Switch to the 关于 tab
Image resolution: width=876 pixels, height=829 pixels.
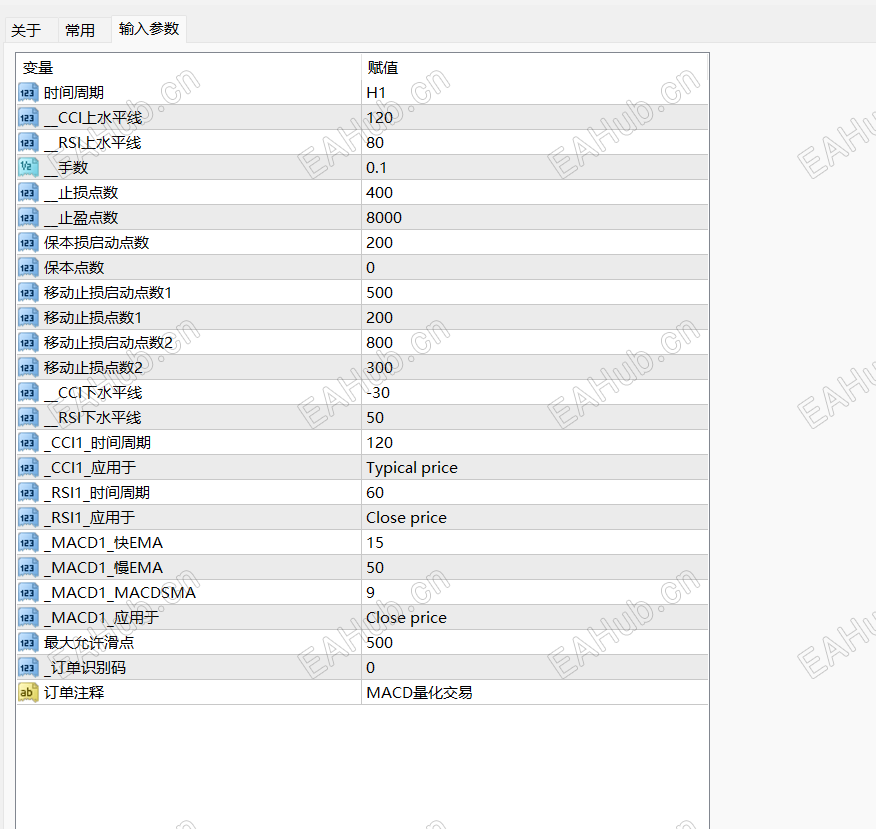[x=26, y=30]
